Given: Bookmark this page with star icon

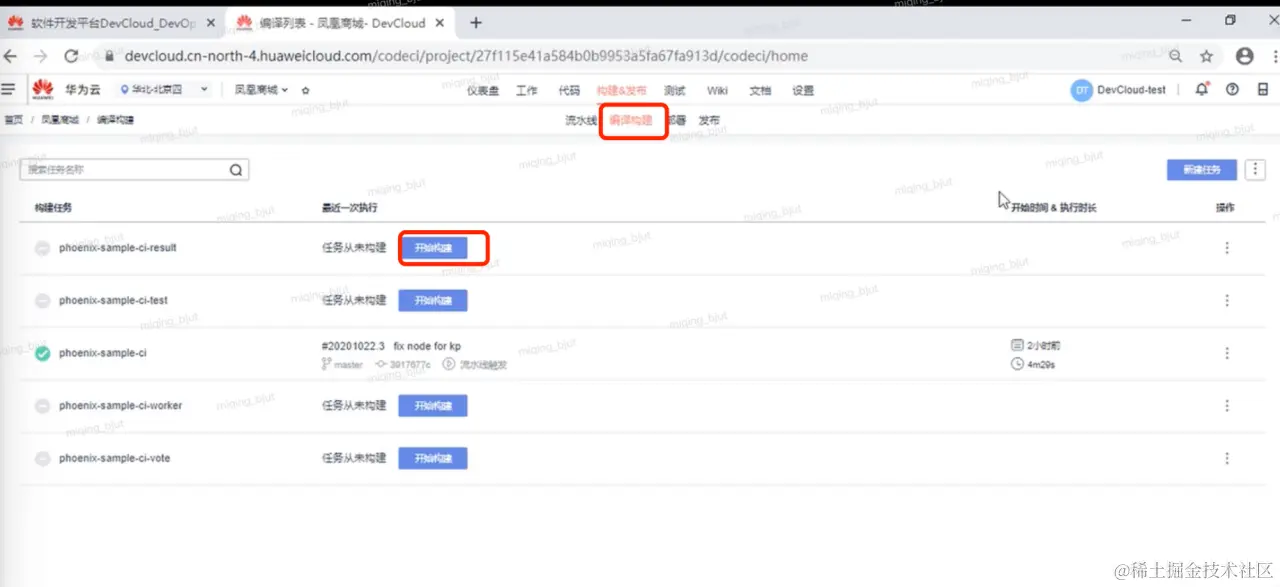Looking at the screenshot, I should pos(1206,56).
